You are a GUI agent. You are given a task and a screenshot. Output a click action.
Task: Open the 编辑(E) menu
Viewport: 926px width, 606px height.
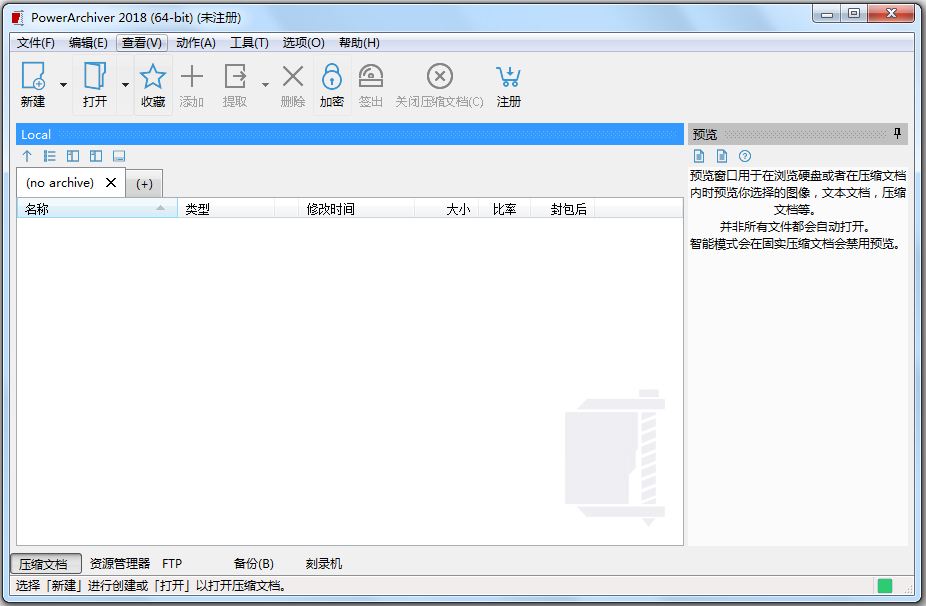88,43
